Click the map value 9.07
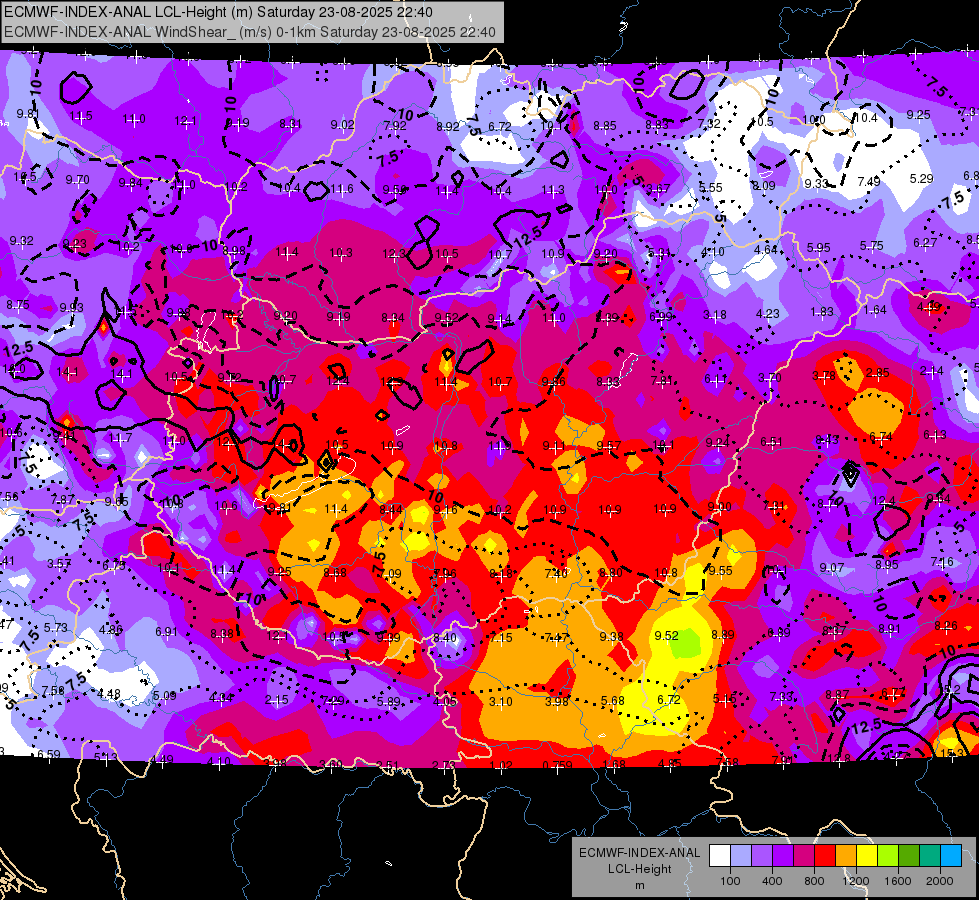The height and width of the screenshot is (900, 979). tap(832, 568)
